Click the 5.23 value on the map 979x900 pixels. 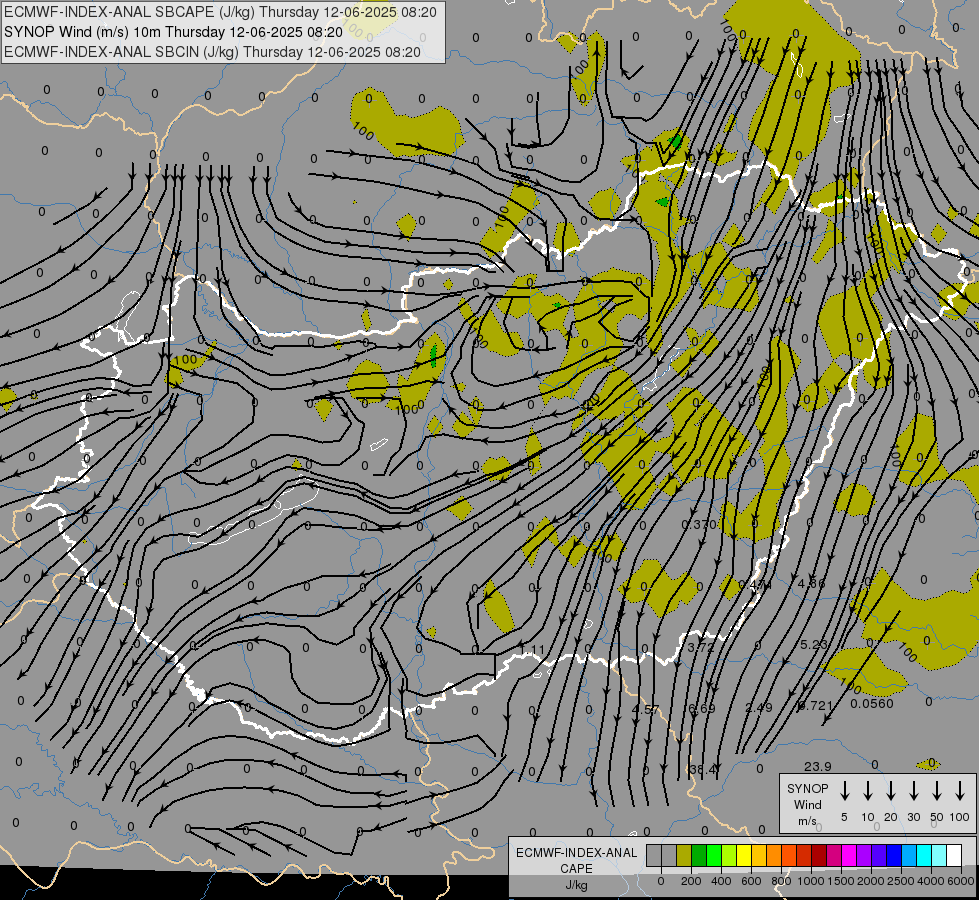coord(814,645)
